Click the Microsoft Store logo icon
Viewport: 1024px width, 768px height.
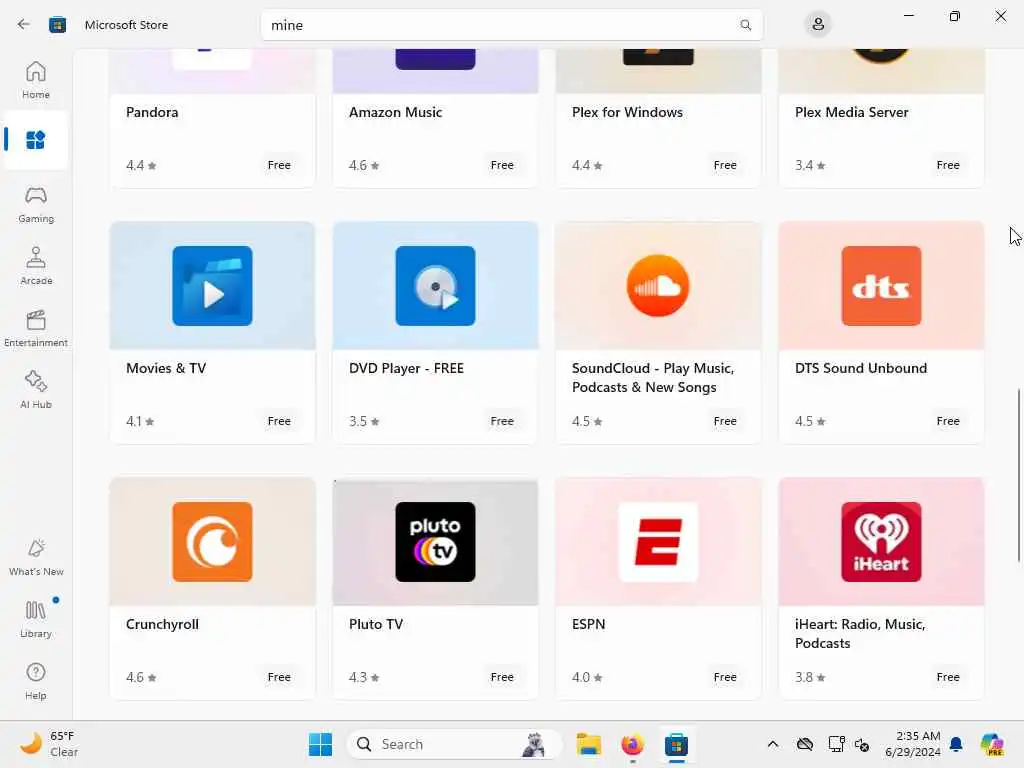pyautogui.click(x=57, y=25)
